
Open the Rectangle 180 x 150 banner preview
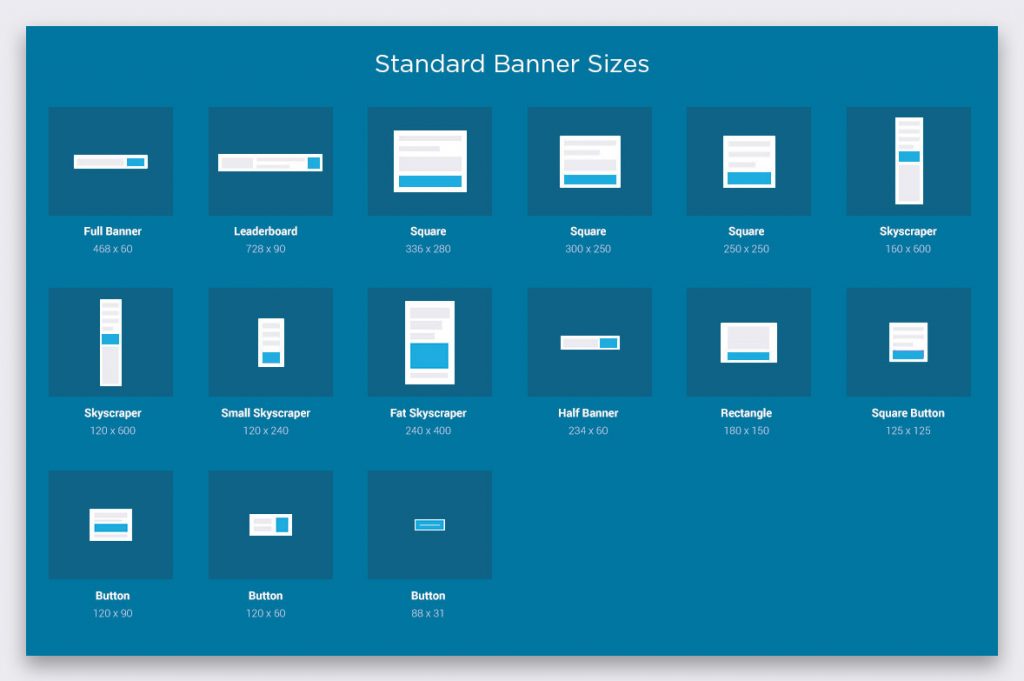(x=747, y=341)
